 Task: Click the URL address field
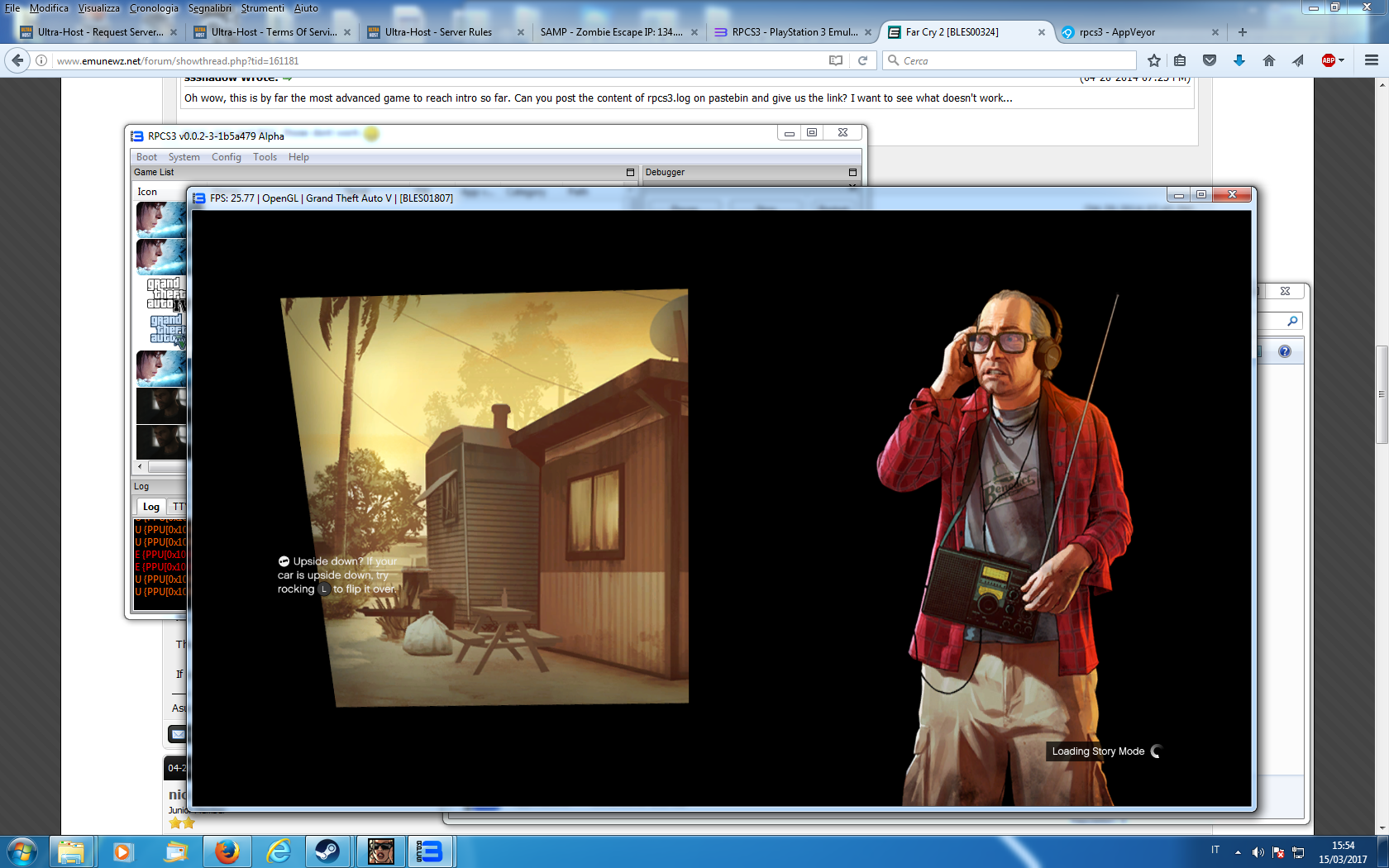(438, 60)
